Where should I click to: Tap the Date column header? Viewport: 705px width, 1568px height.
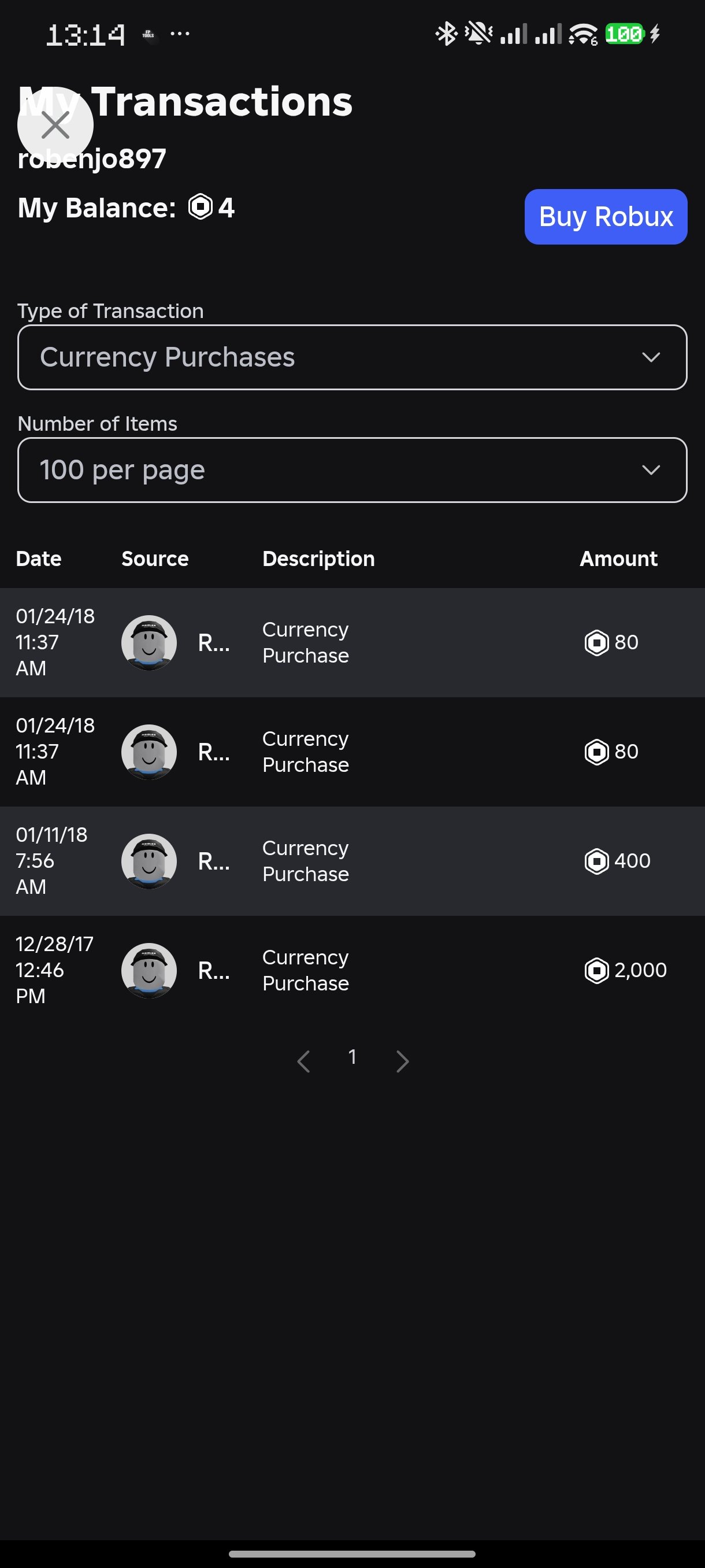39,559
